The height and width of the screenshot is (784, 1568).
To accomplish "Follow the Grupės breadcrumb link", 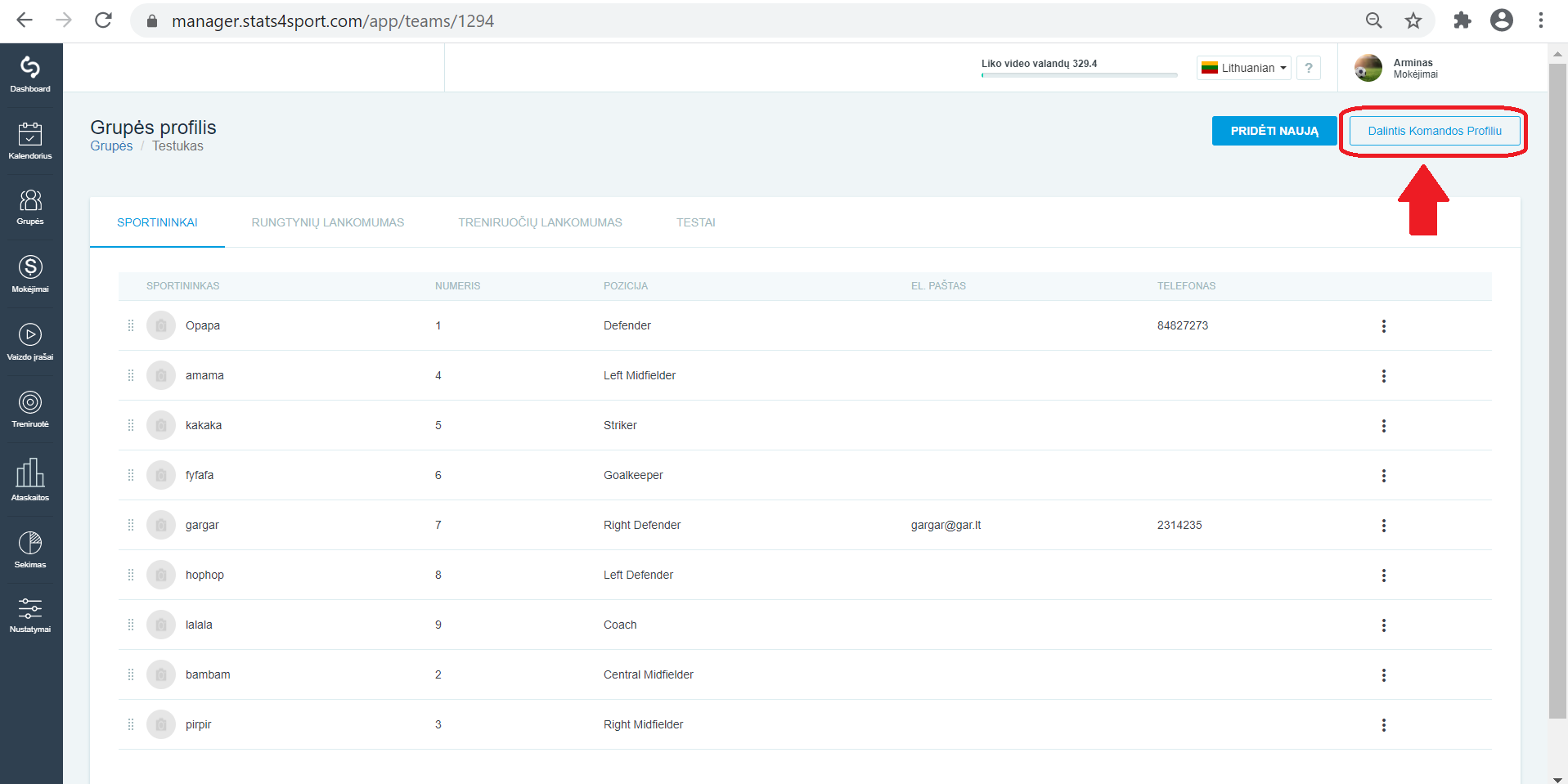I will 111,146.
